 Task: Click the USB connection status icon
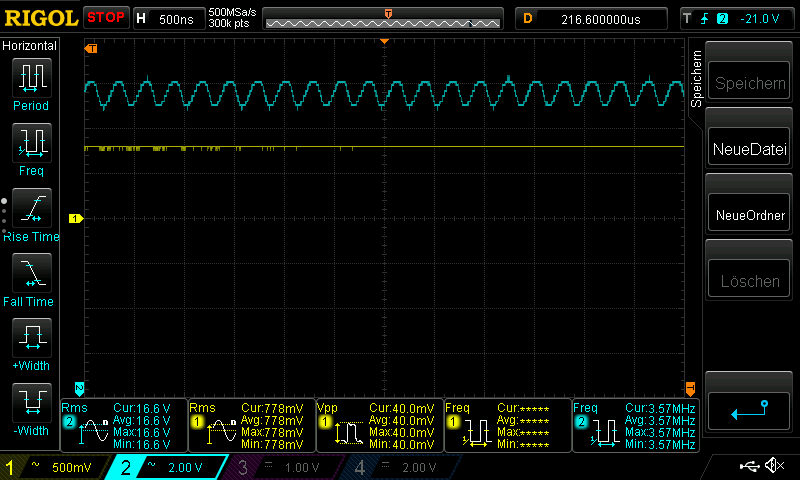pyautogui.click(x=749, y=466)
